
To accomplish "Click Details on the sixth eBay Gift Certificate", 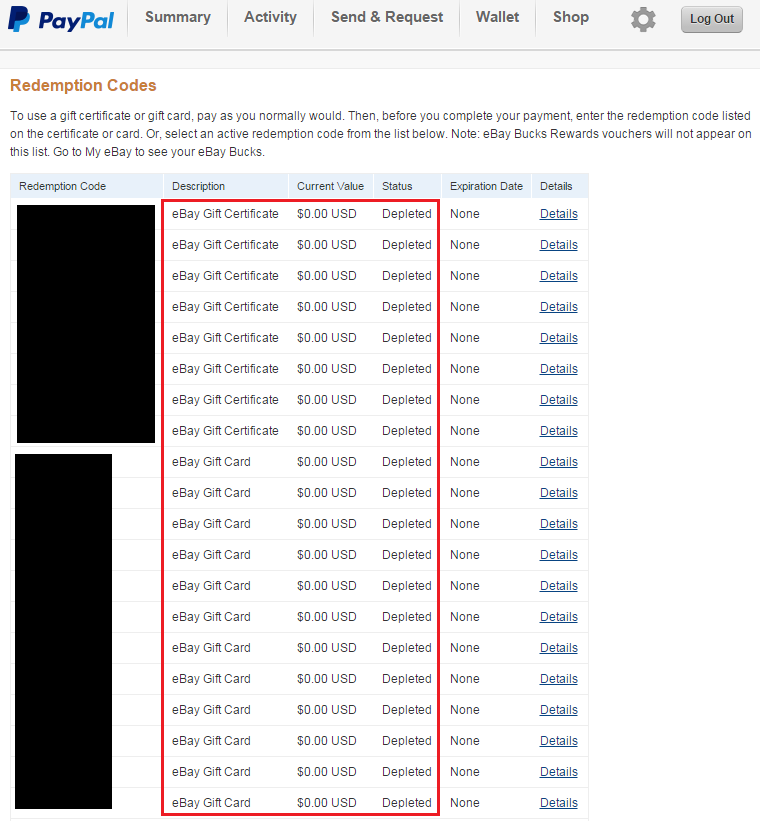I will 558,369.
